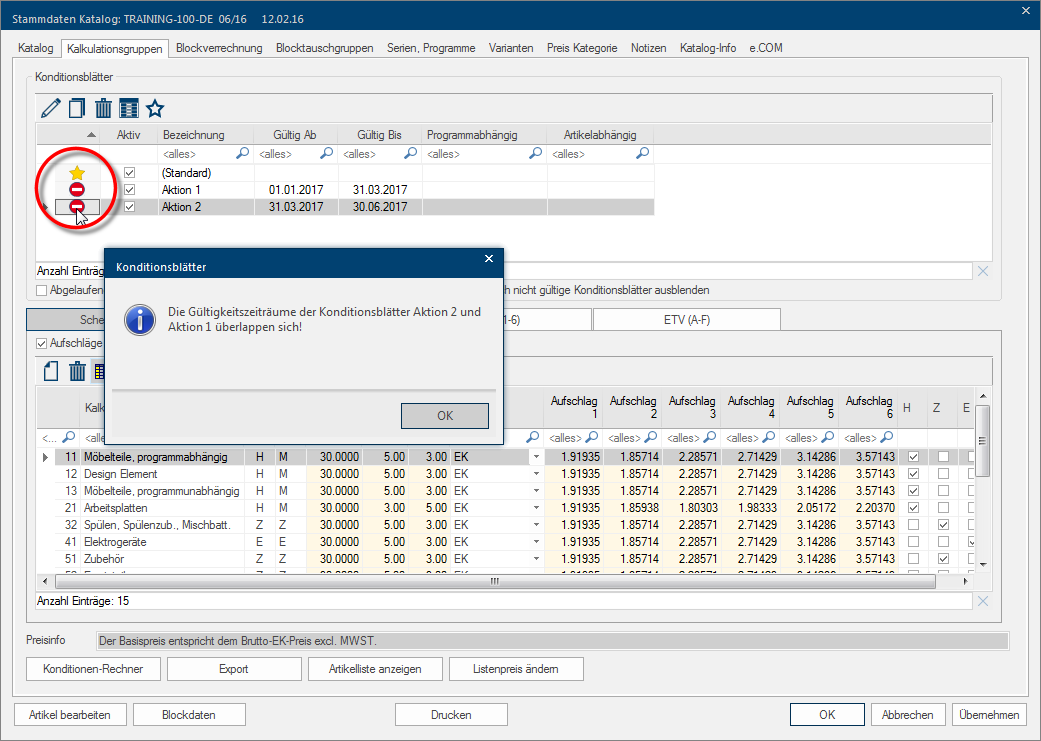Confirm the overlap message with OK

[444, 415]
